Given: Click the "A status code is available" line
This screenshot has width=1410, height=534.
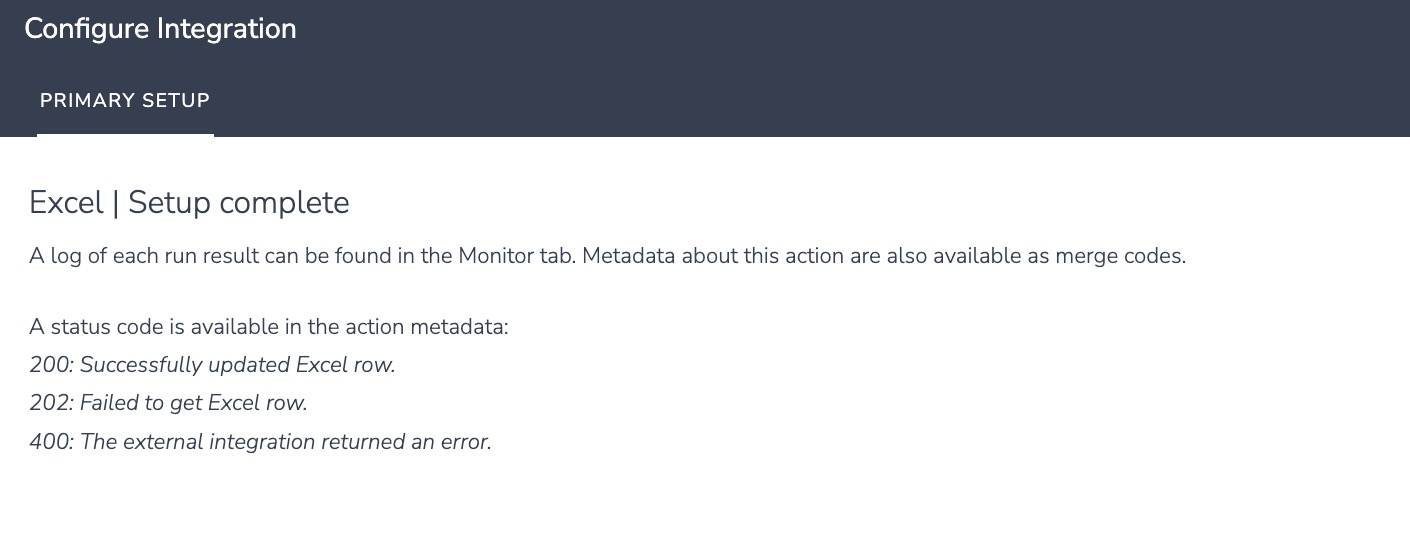Looking at the screenshot, I should pos(269,327).
